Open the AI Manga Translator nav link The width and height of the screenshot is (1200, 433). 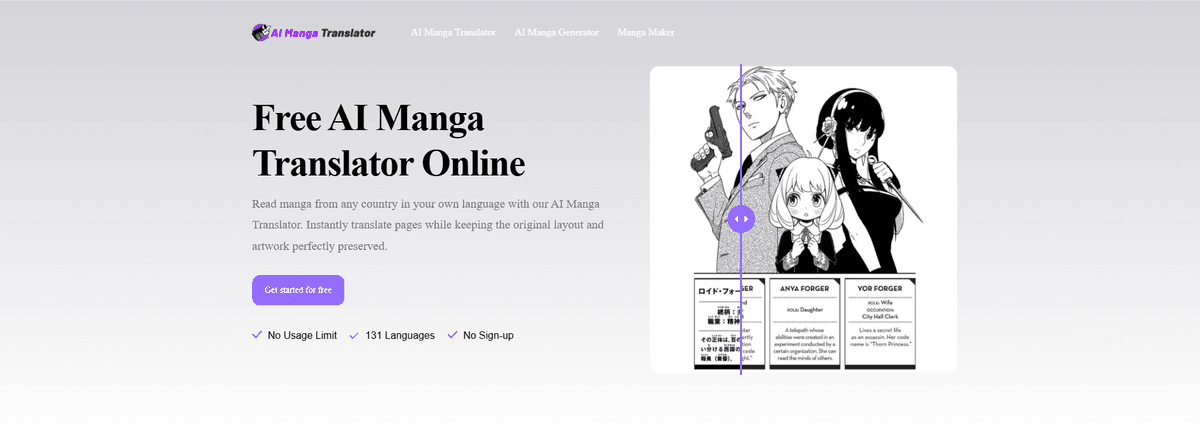click(x=453, y=32)
